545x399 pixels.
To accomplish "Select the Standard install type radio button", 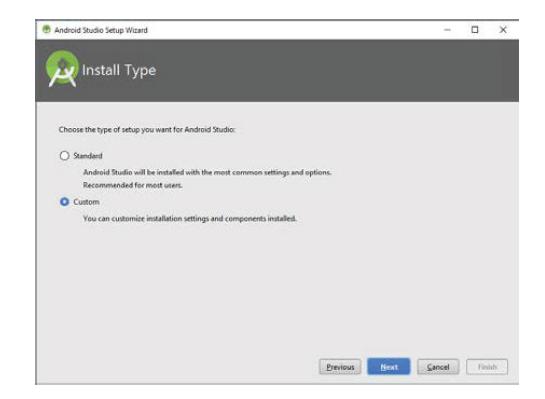I will (64, 155).
